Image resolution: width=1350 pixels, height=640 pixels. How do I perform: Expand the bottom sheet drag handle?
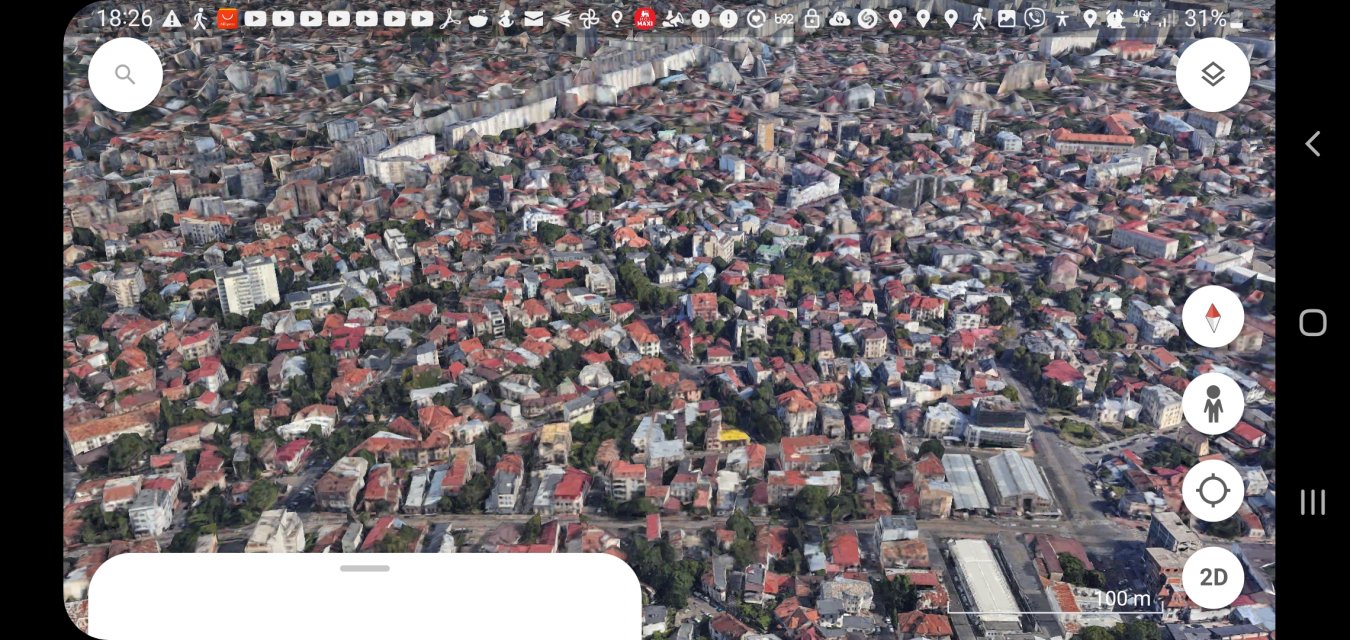[364, 568]
